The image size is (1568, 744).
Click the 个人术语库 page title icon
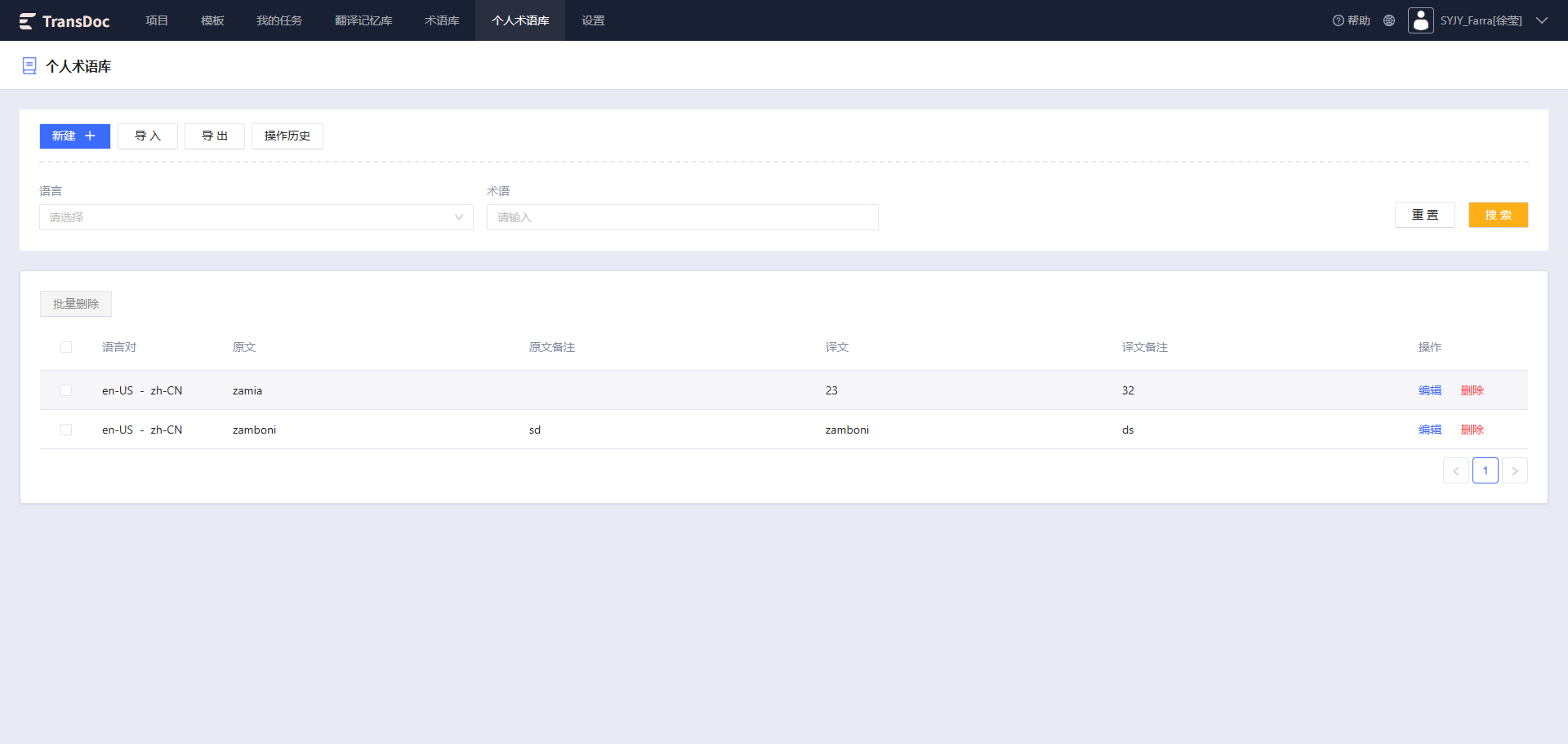(29, 66)
